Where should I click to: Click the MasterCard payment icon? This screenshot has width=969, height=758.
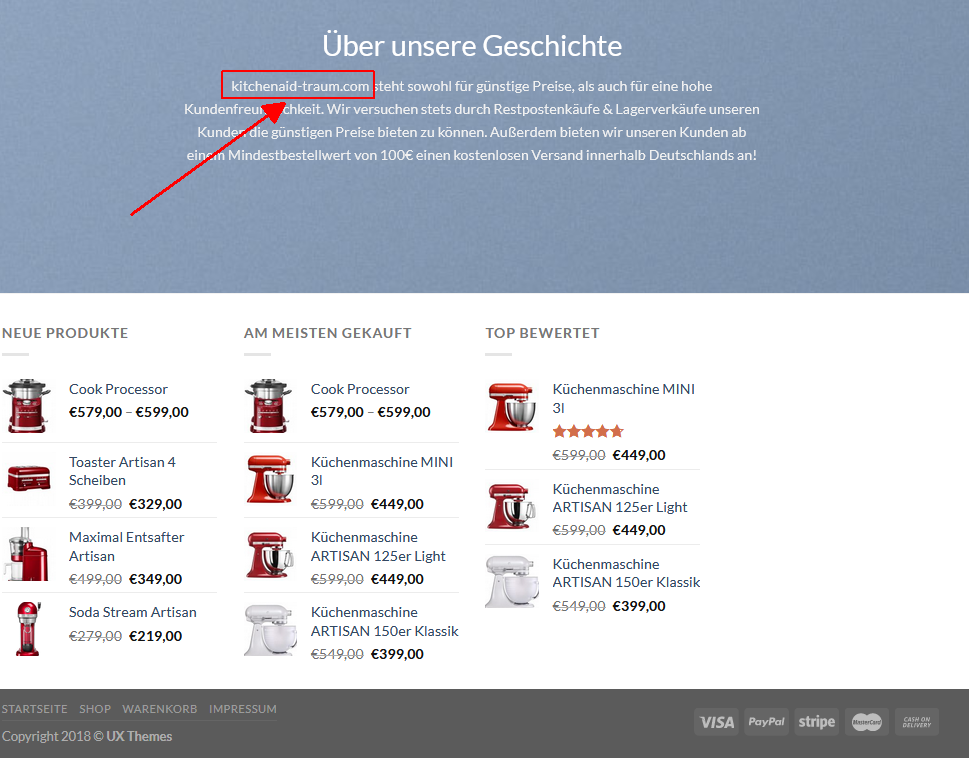[866, 722]
